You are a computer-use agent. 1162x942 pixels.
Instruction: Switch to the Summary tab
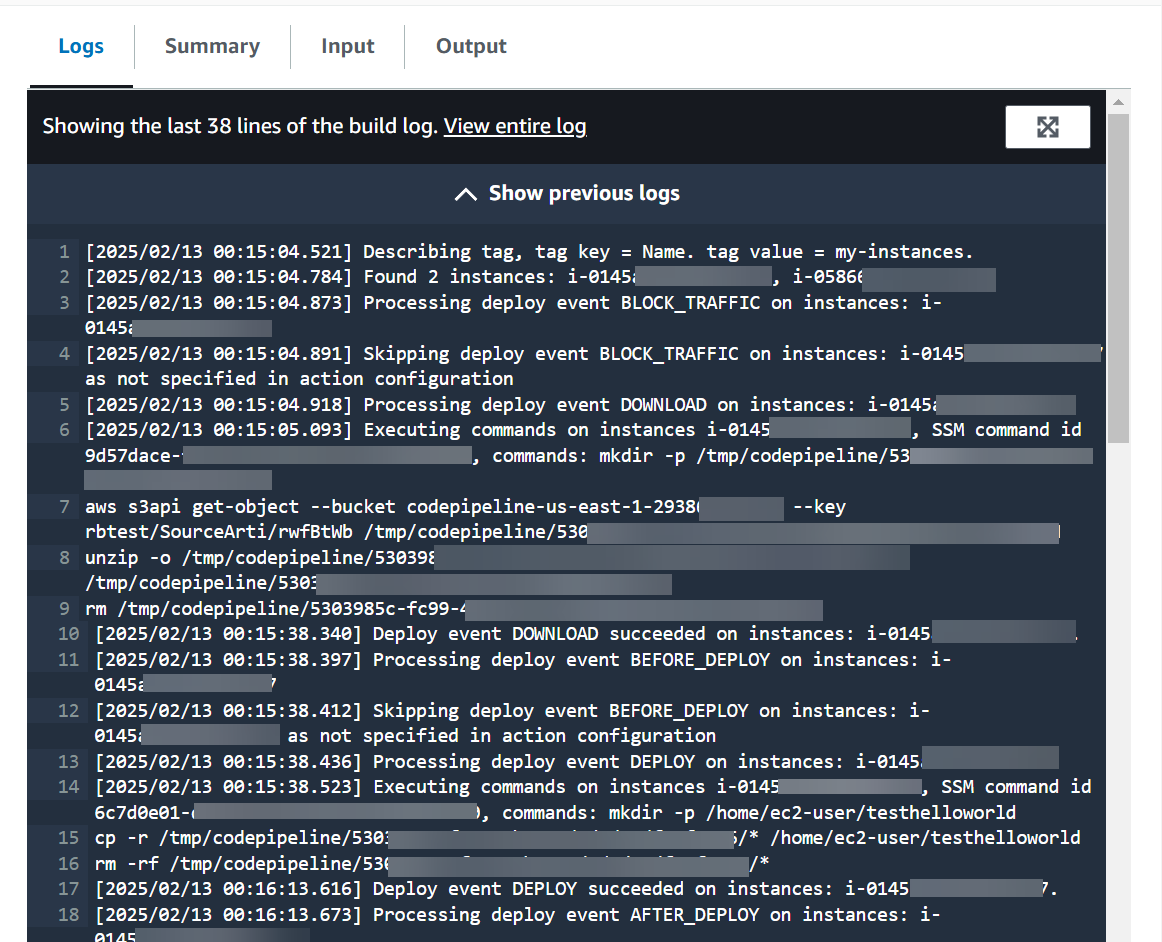212,46
